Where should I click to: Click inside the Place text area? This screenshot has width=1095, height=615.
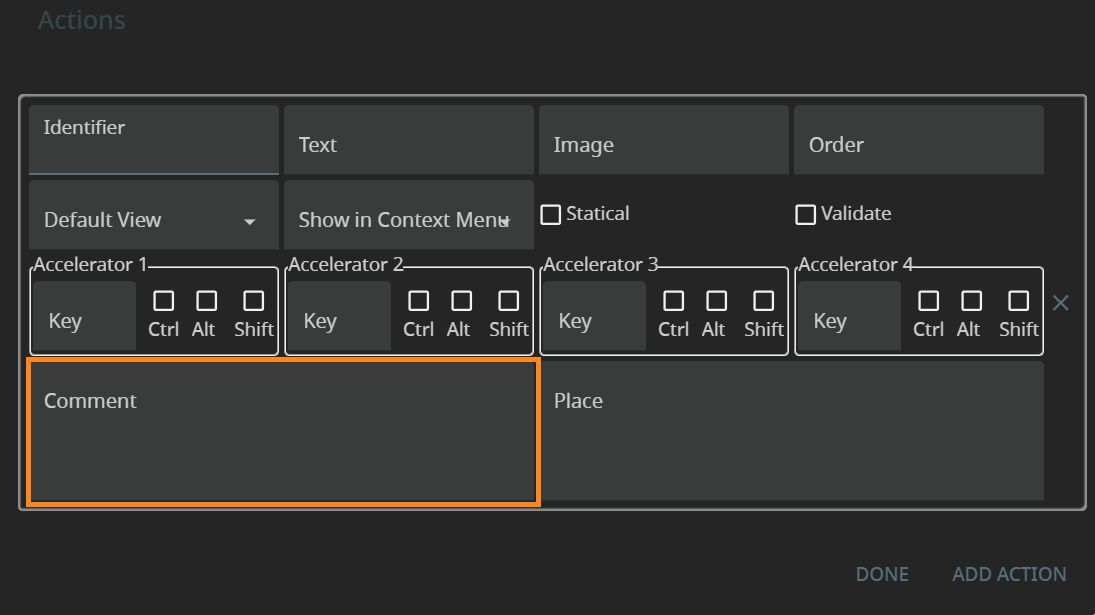click(x=792, y=431)
